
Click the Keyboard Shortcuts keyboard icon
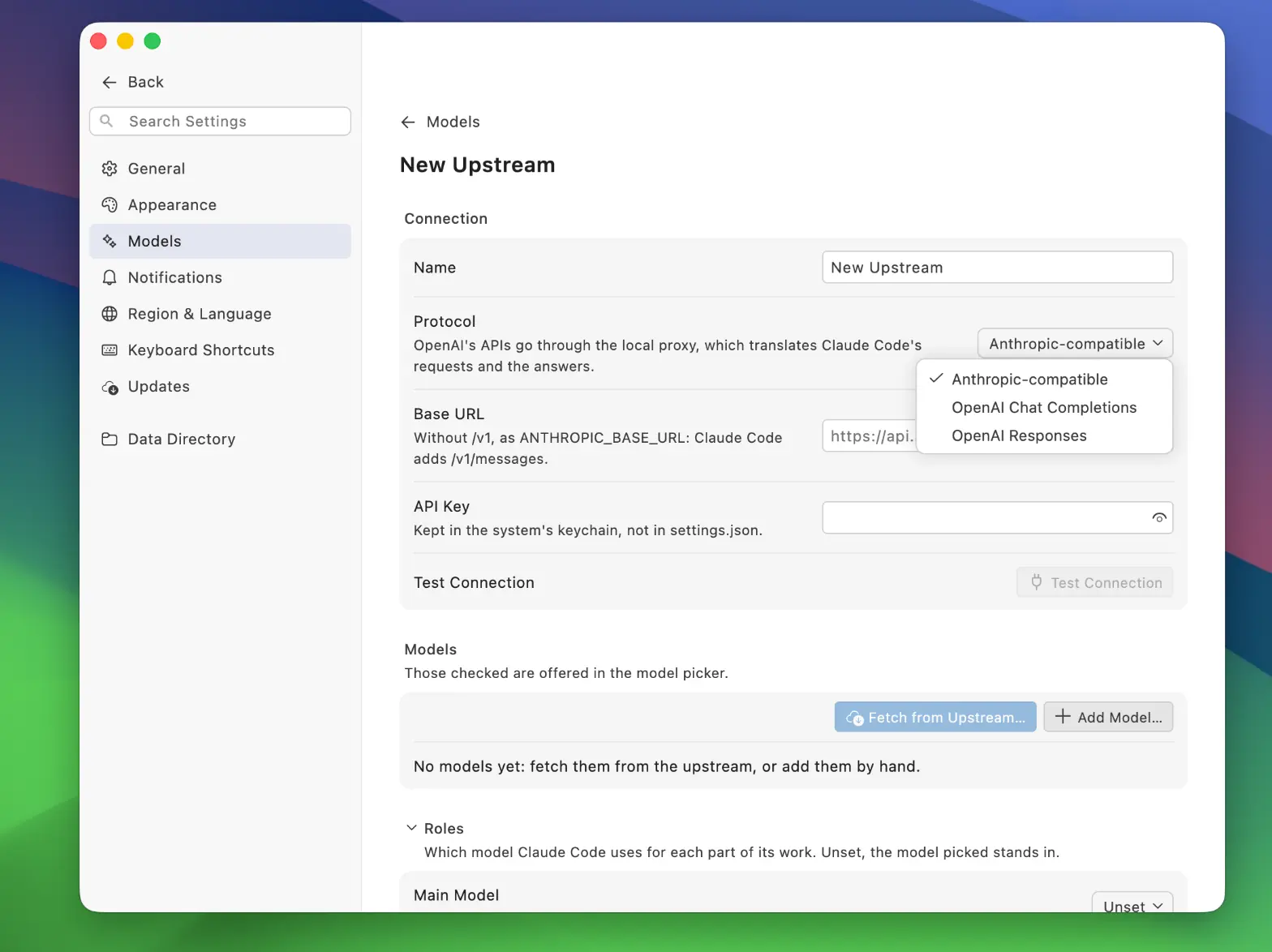point(110,350)
